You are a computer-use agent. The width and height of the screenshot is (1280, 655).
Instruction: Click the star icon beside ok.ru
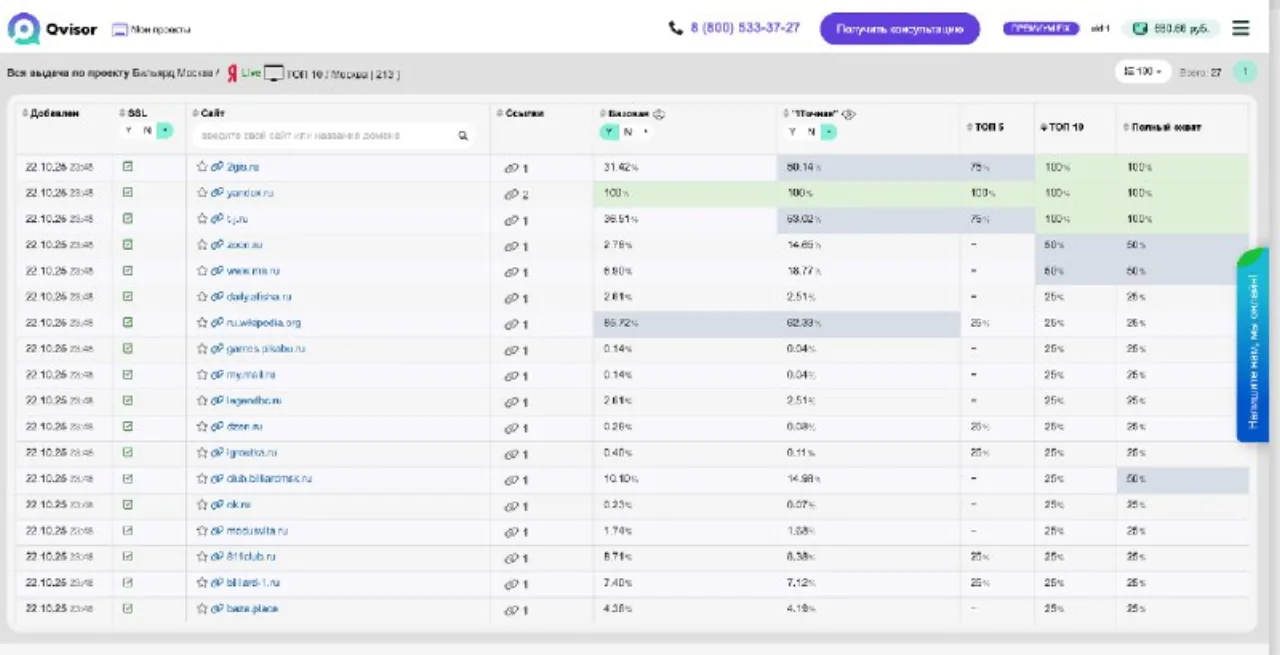point(202,505)
